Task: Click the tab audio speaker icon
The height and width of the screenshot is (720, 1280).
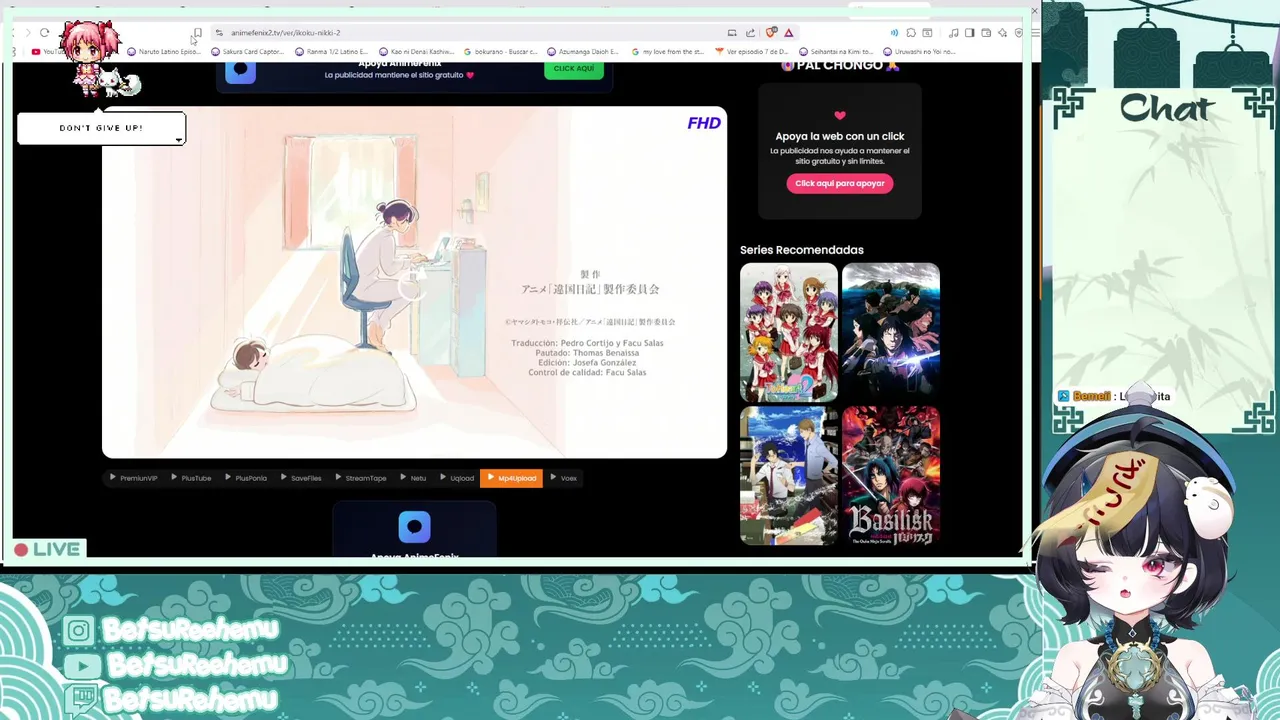Action: coord(894,33)
